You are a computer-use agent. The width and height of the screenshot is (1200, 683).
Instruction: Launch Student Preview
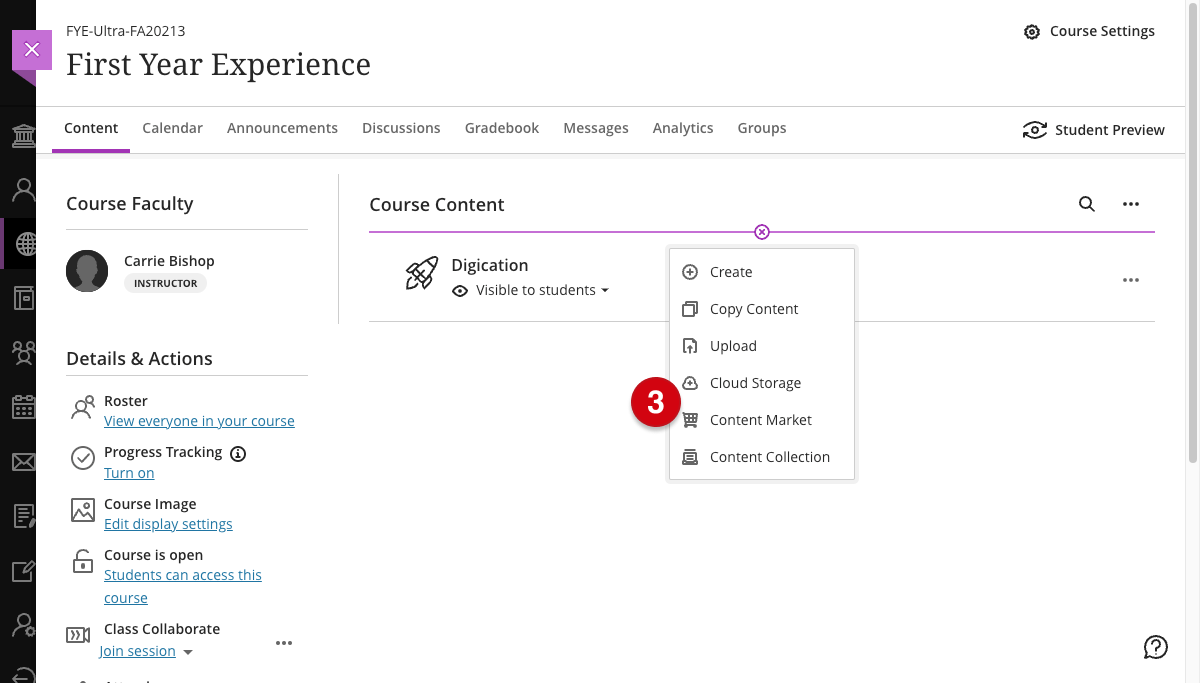point(1093,130)
